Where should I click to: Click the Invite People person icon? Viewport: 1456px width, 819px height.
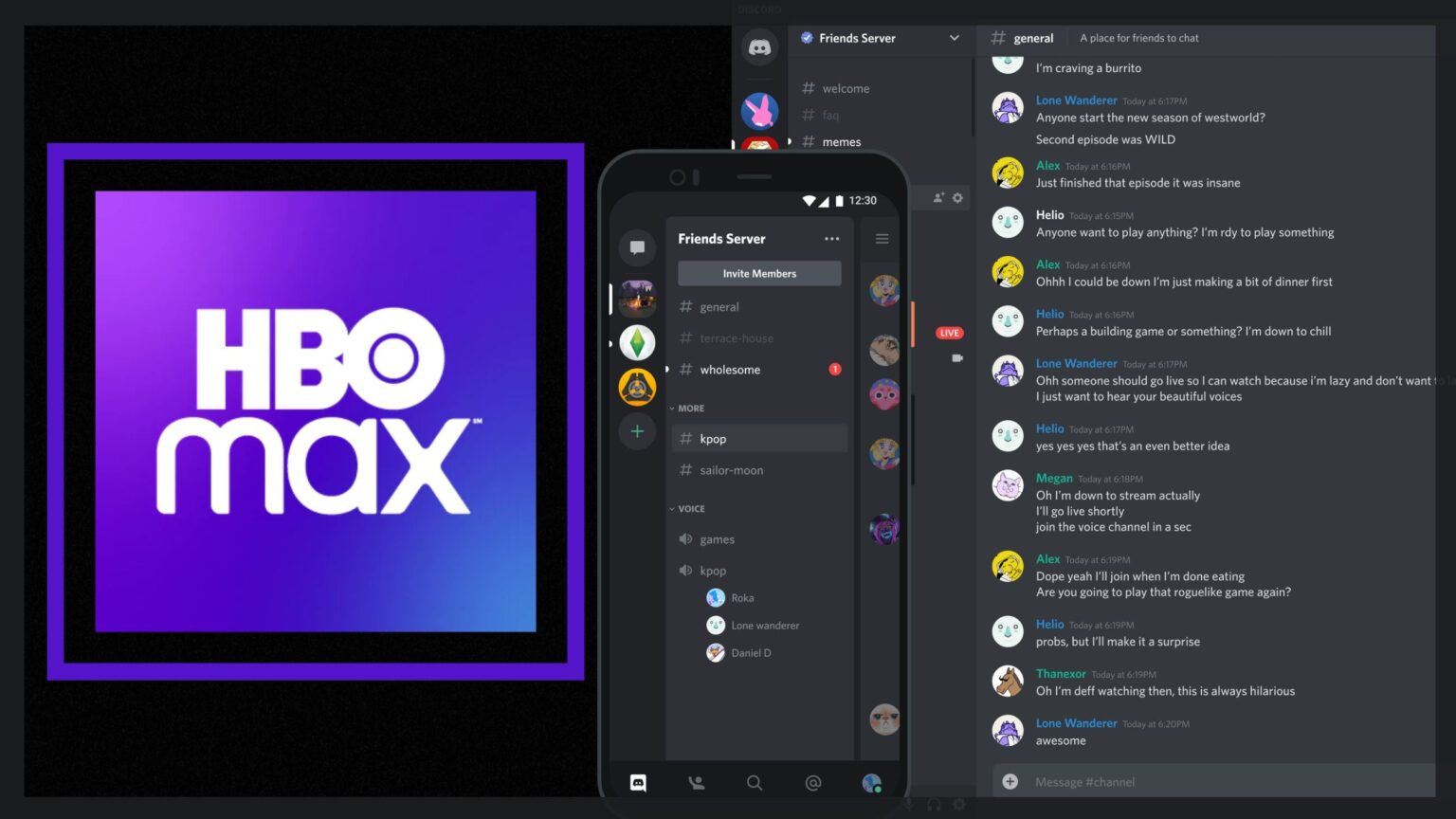pos(938,197)
